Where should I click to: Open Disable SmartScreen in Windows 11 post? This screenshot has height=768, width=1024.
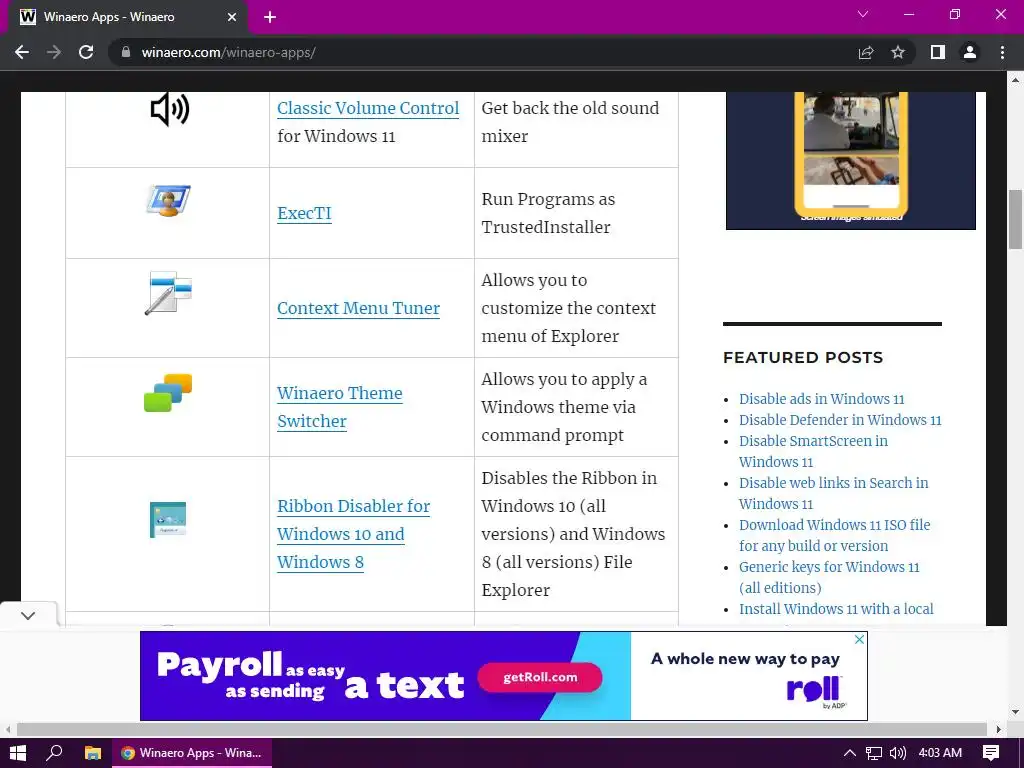pyautogui.click(x=813, y=451)
